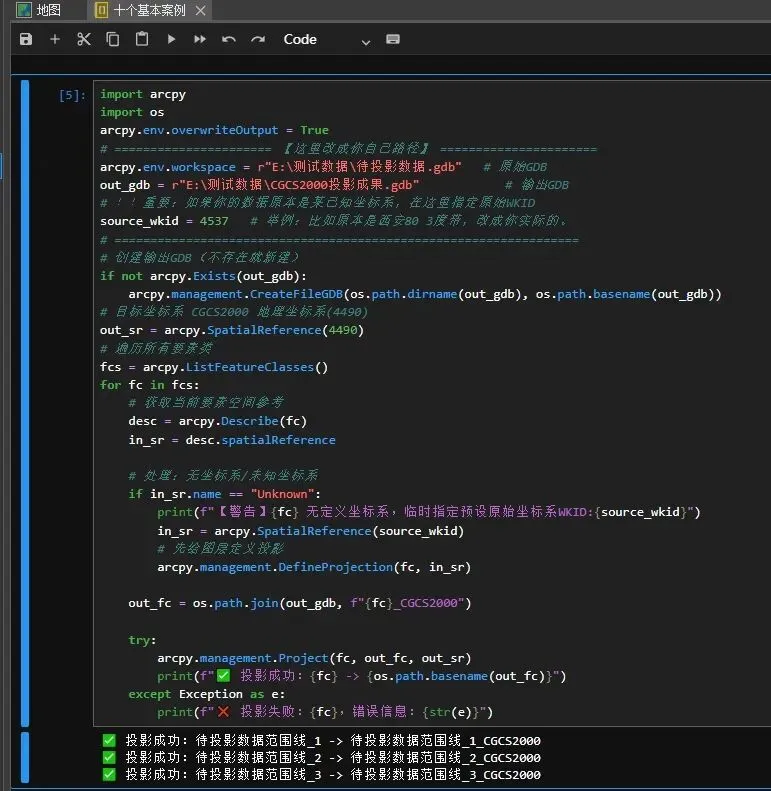
Task: Copy the selected cell
Action: tap(113, 39)
